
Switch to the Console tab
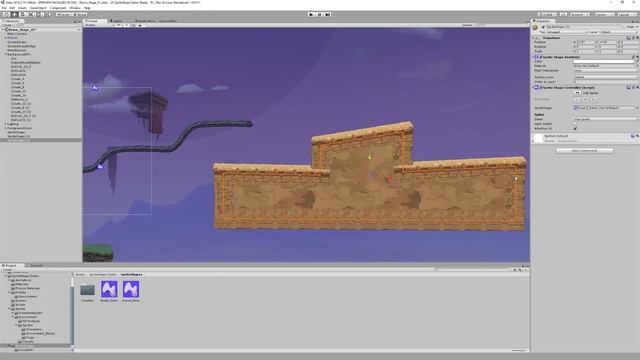pos(36,266)
